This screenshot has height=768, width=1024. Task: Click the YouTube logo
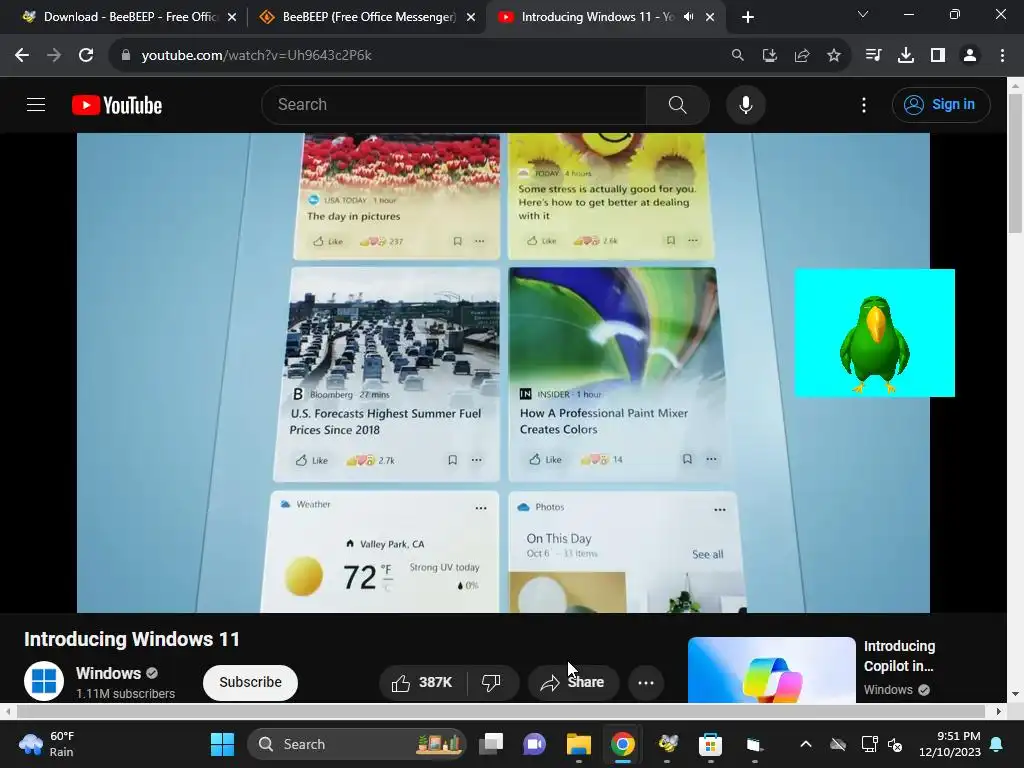pyautogui.click(x=117, y=105)
